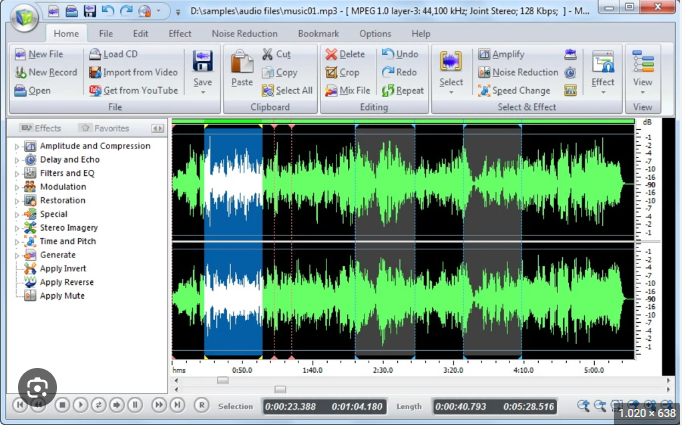Expand the Filters and EQ category

point(16,174)
